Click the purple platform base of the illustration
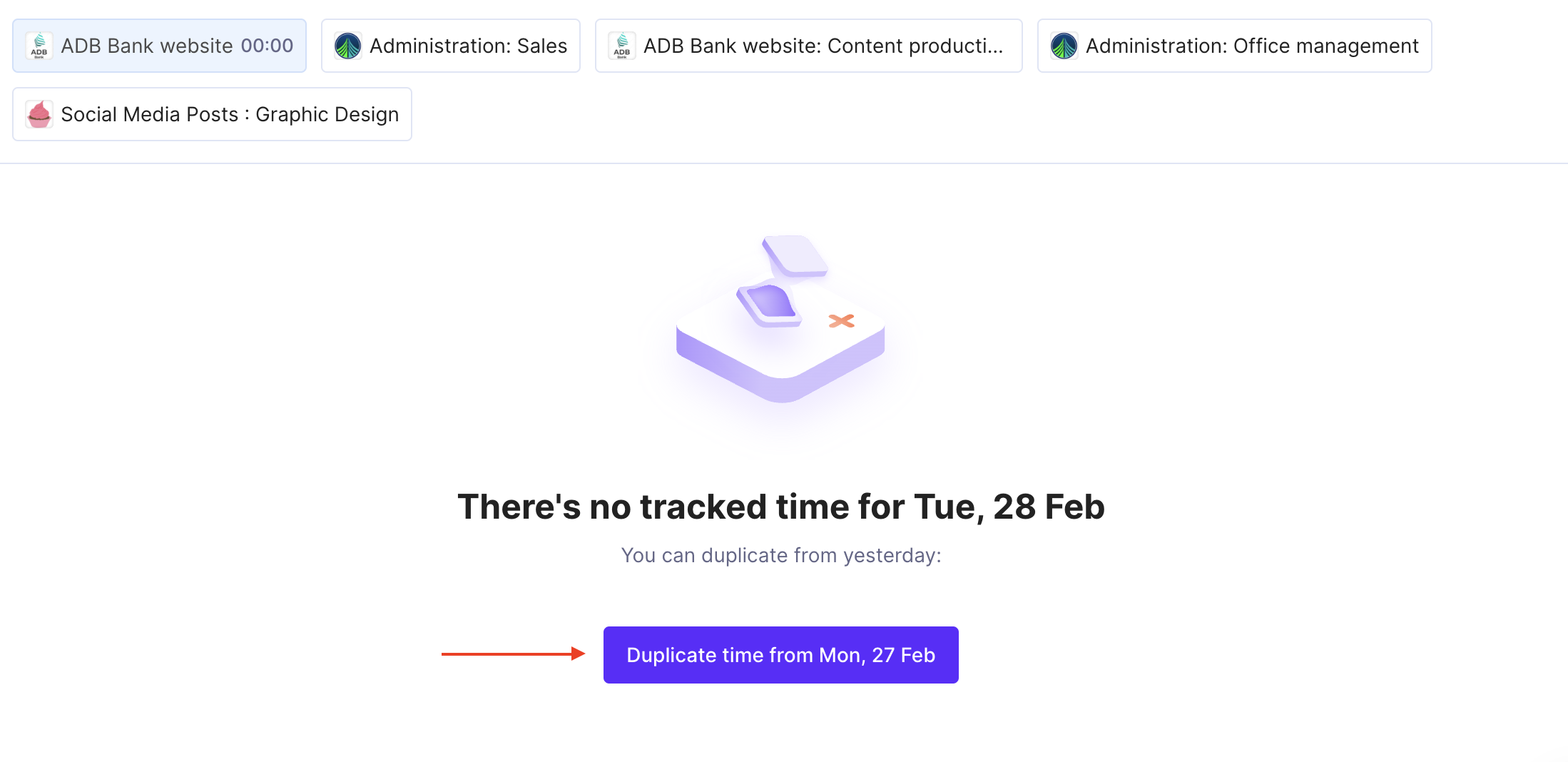 pyautogui.click(x=780, y=364)
